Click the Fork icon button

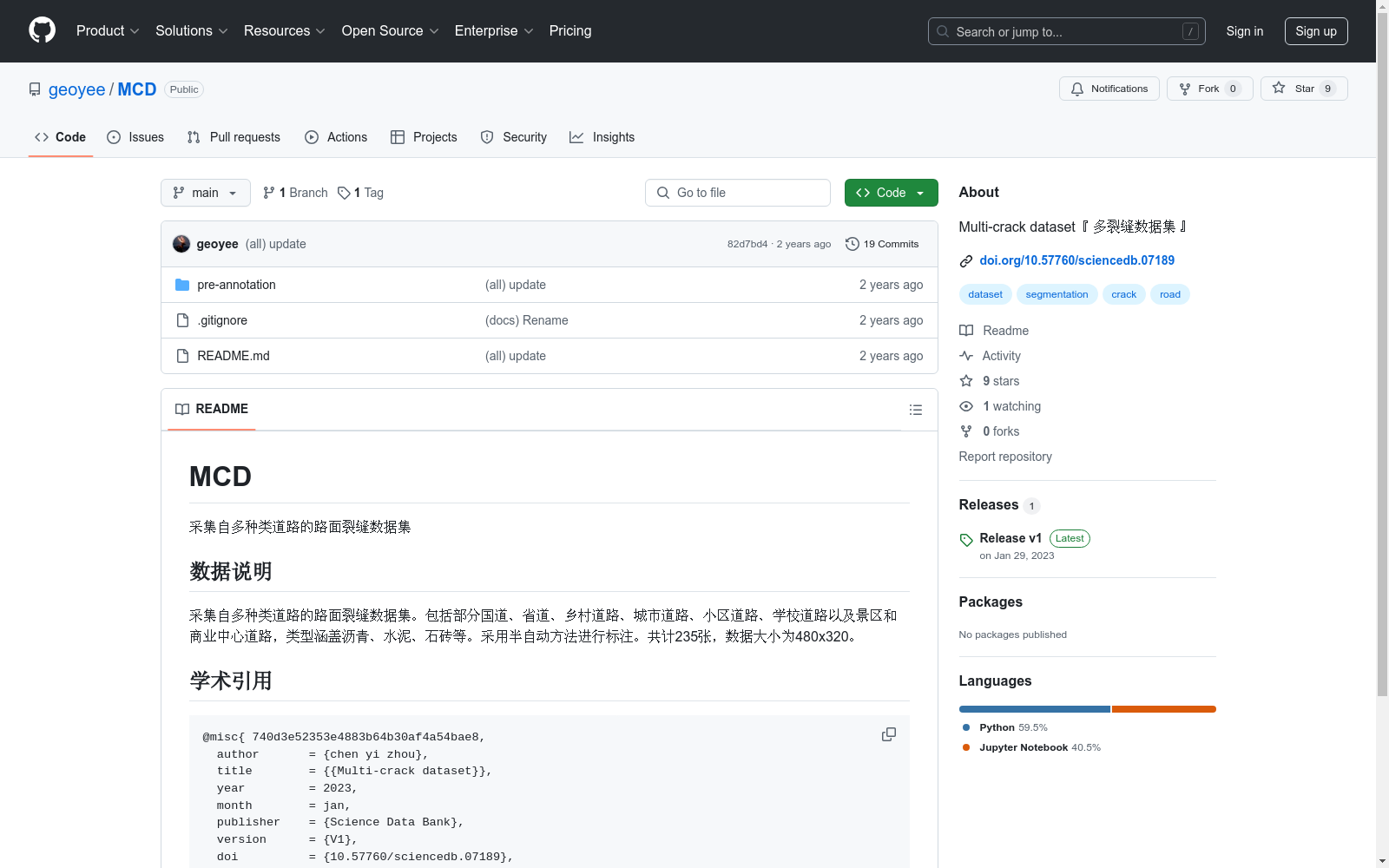tap(1185, 89)
